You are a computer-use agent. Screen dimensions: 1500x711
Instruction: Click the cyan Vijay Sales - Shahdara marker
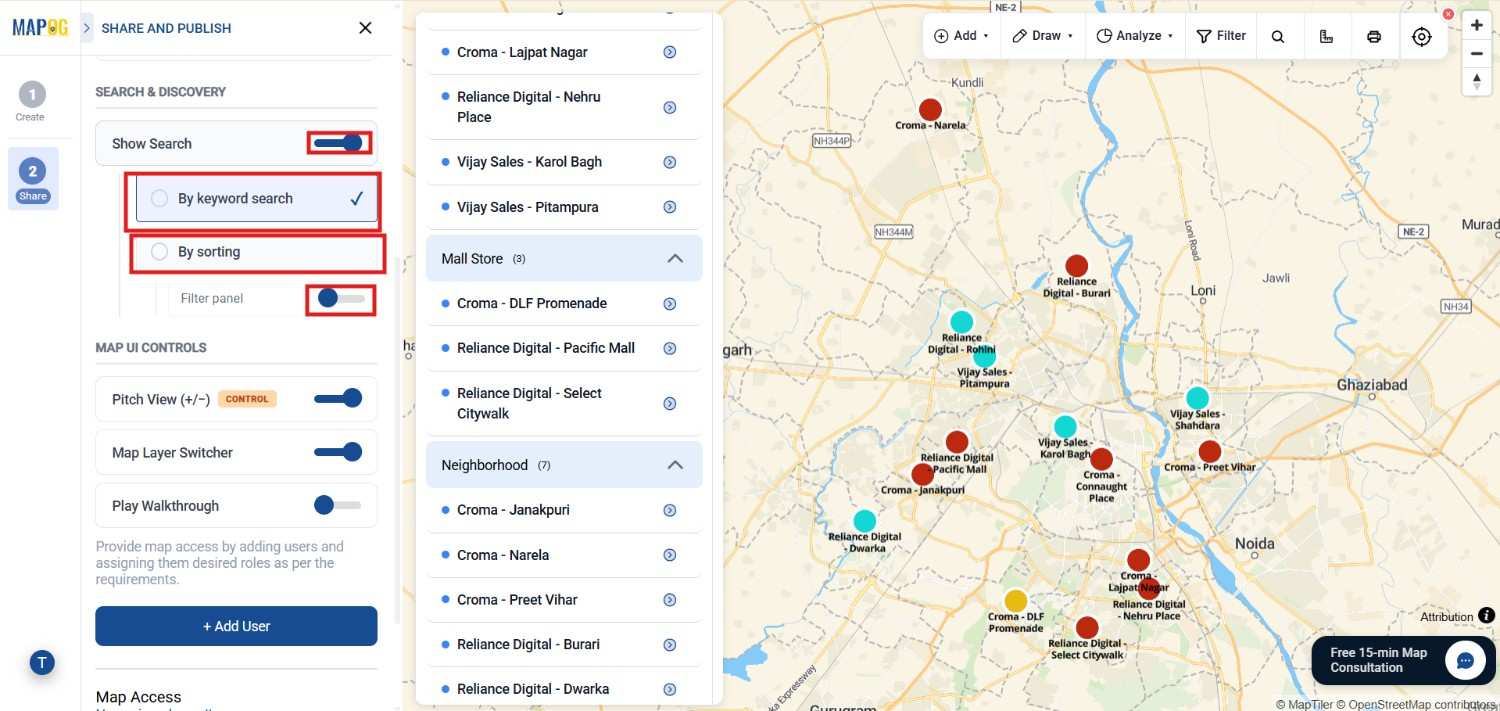coord(1197,398)
